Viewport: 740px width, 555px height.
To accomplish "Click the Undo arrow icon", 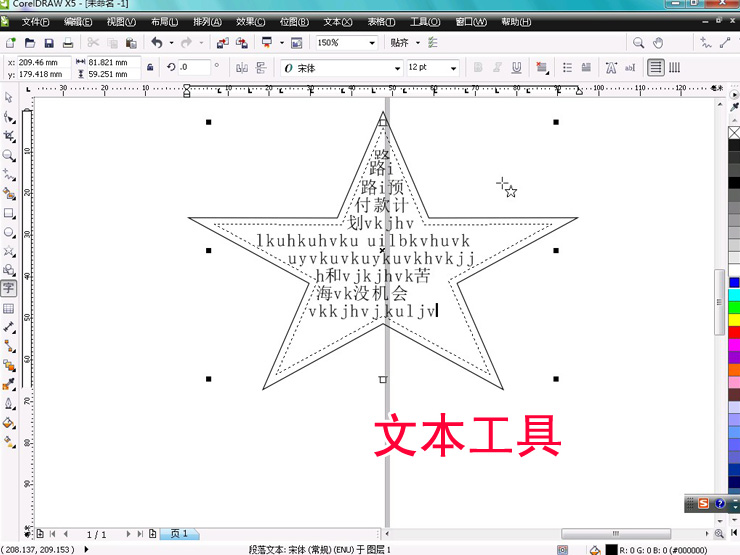I will [x=157, y=43].
